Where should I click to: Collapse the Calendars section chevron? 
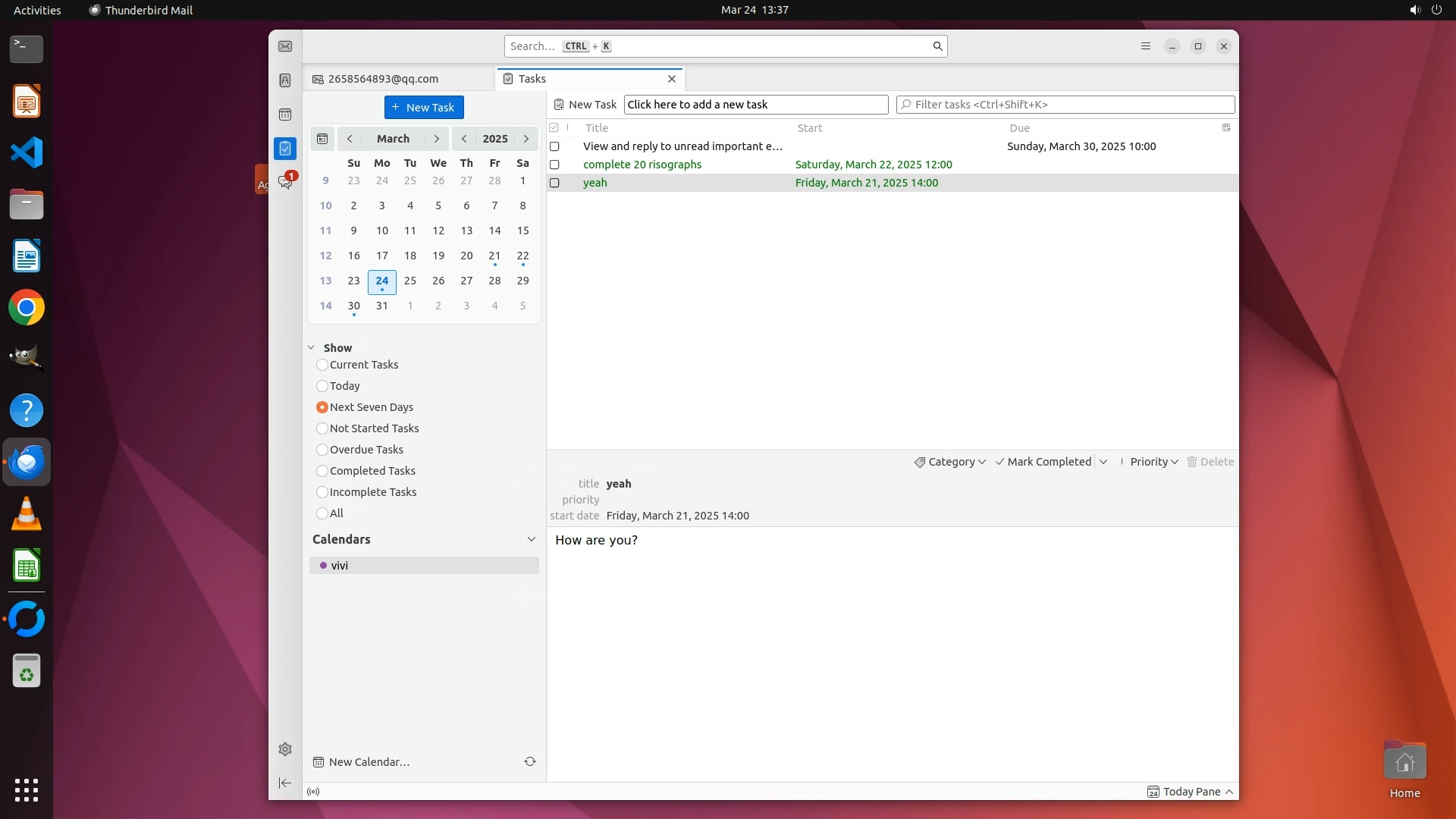pyautogui.click(x=531, y=539)
